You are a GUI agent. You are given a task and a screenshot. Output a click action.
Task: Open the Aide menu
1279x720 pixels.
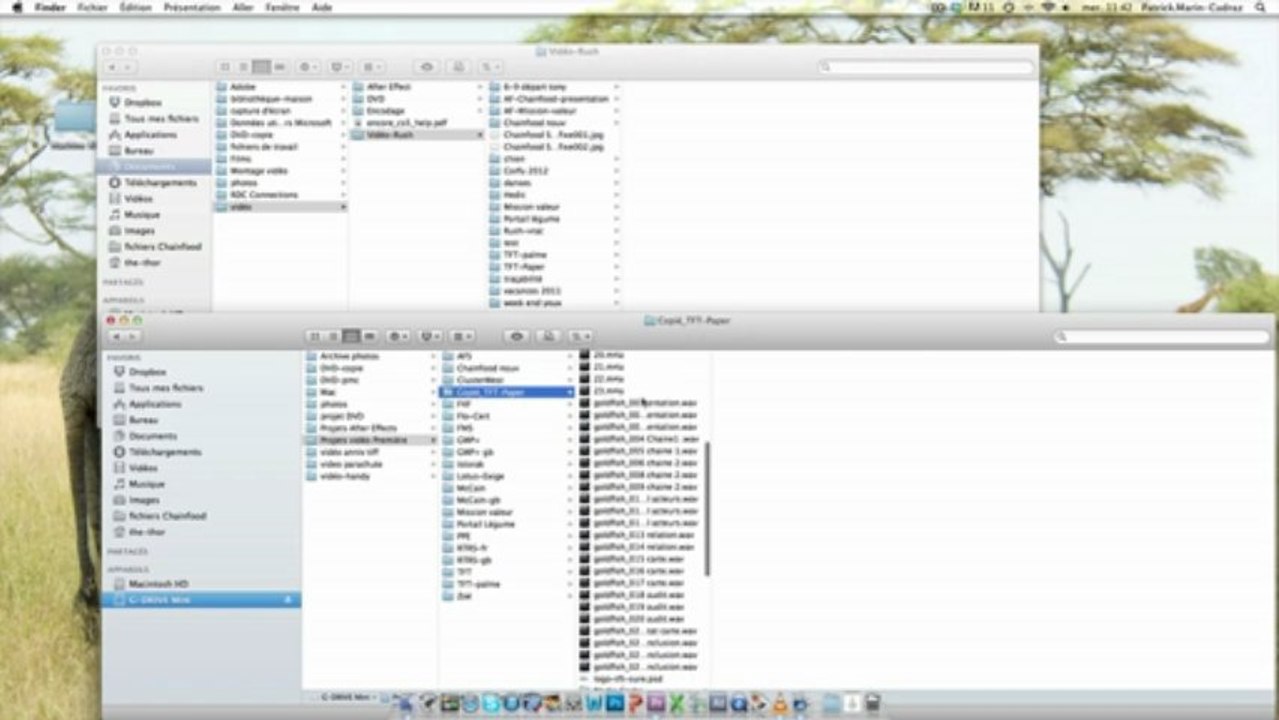tap(322, 7)
